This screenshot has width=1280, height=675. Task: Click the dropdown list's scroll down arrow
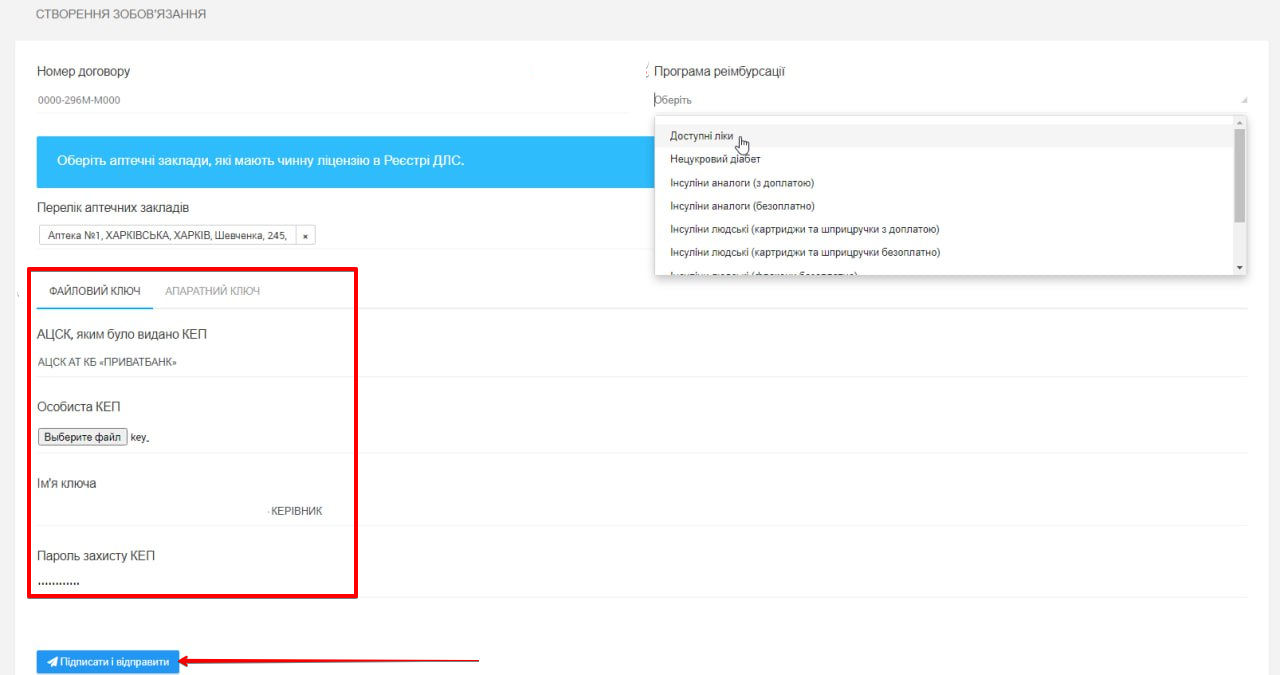pos(1240,268)
